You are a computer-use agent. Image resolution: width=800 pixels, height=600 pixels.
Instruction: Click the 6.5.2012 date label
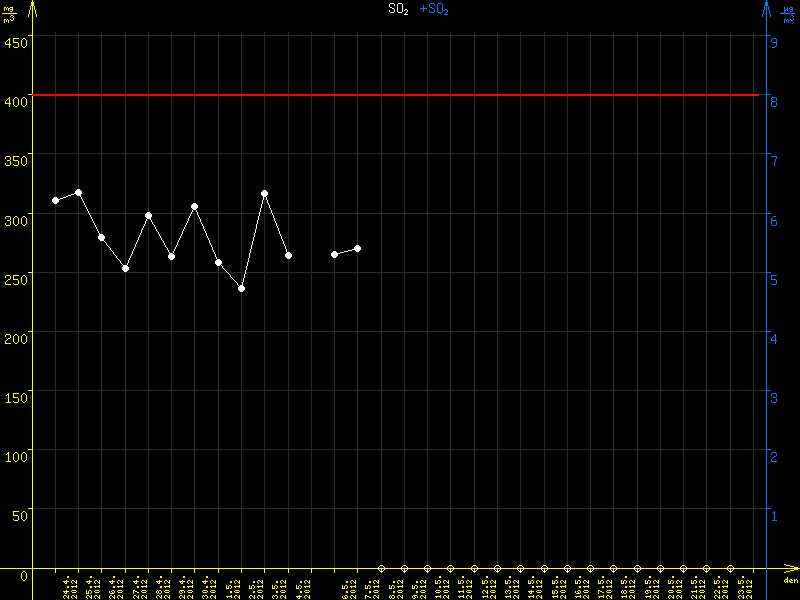tap(349, 587)
